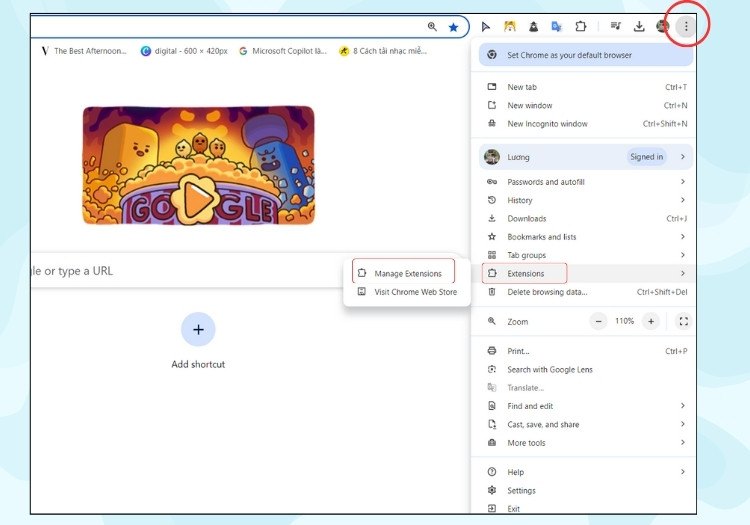Open the Extensions menu item
Image resolution: width=750 pixels, height=525 pixels.
click(585, 273)
